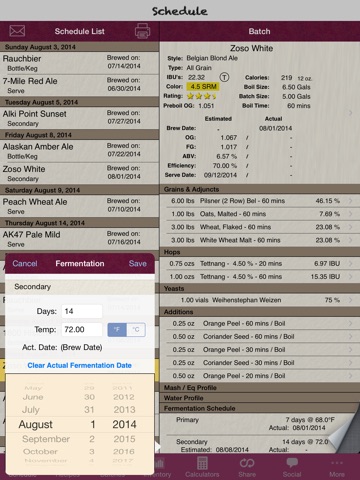This screenshot has width=360, height=480.
Task: Select Peach Wheat Ale schedule entry
Action: pyautogui.click(x=79, y=206)
